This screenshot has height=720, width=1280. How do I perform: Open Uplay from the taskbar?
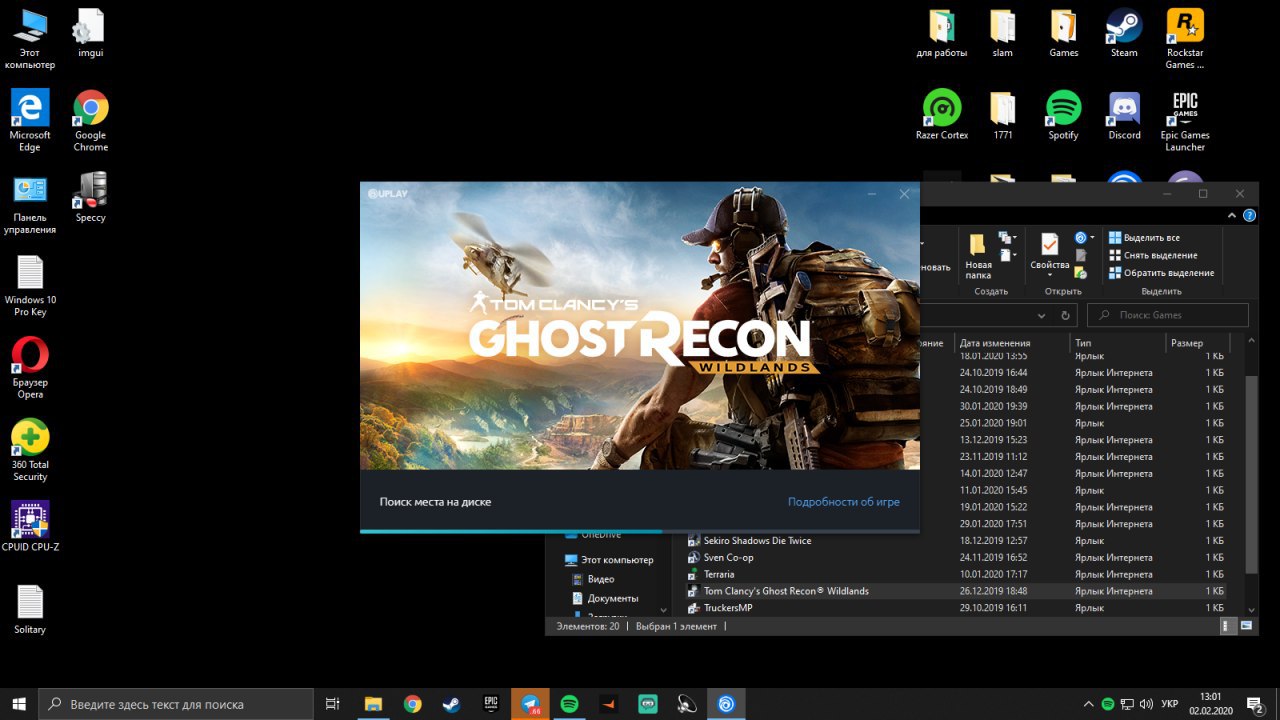pyautogui.click(x=726, y=704)
